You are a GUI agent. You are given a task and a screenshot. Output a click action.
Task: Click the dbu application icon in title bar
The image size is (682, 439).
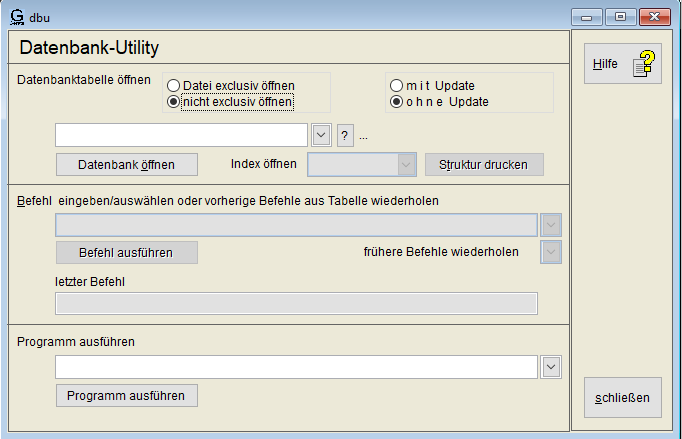(x=16, y=16)
